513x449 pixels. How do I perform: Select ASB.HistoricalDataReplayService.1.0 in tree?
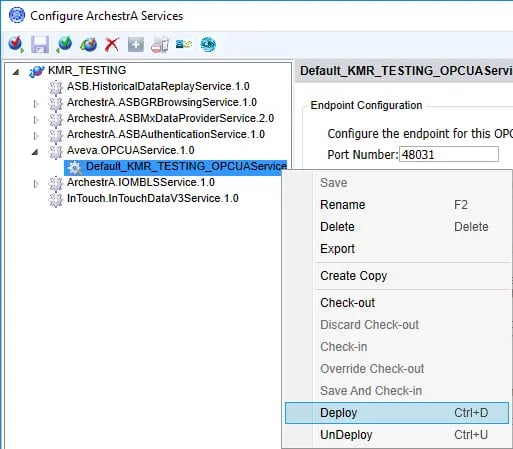158,86
